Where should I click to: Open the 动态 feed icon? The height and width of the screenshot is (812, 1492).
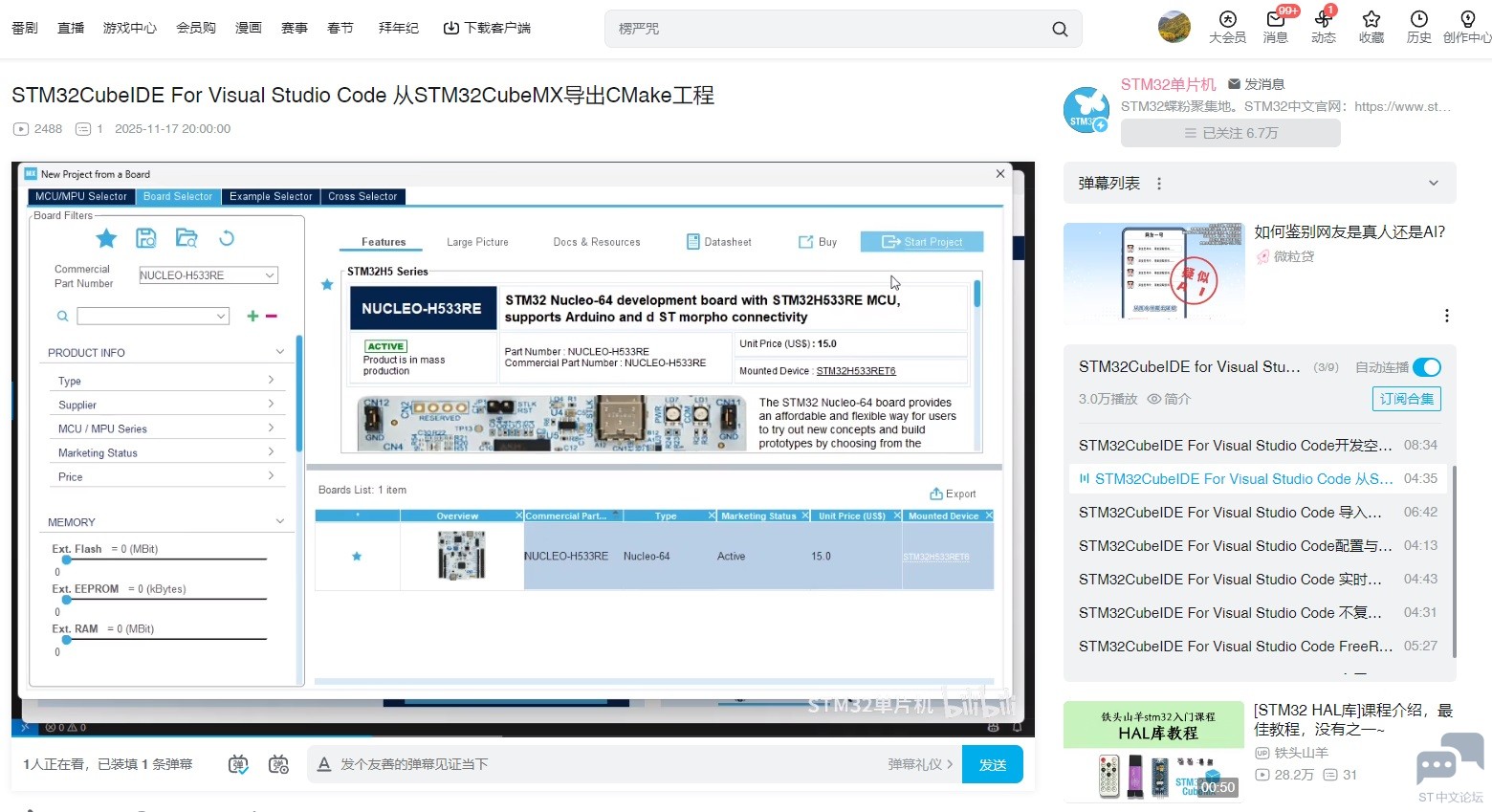click(x=1324, y=19)
